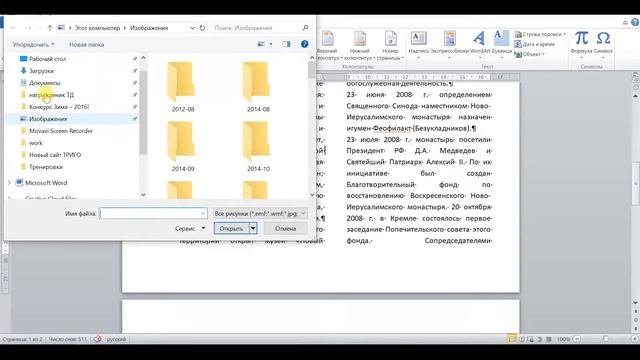Open the dialog help question-mark icon
640x360 pixels.
[304, 44]
